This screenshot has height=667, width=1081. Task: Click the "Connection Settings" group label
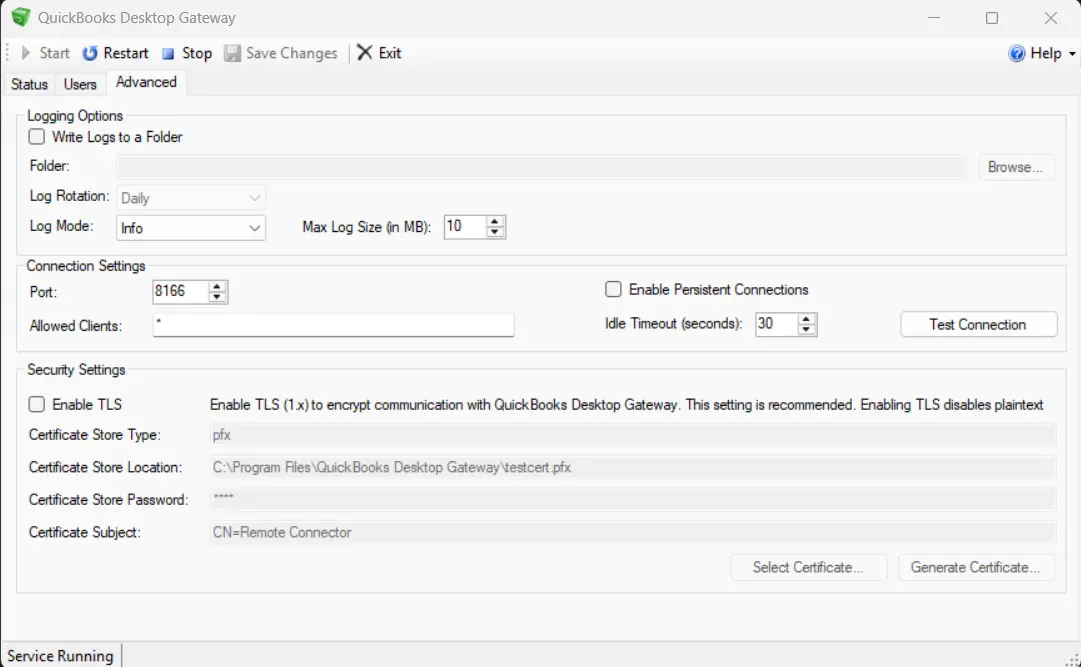click(86, 266)
